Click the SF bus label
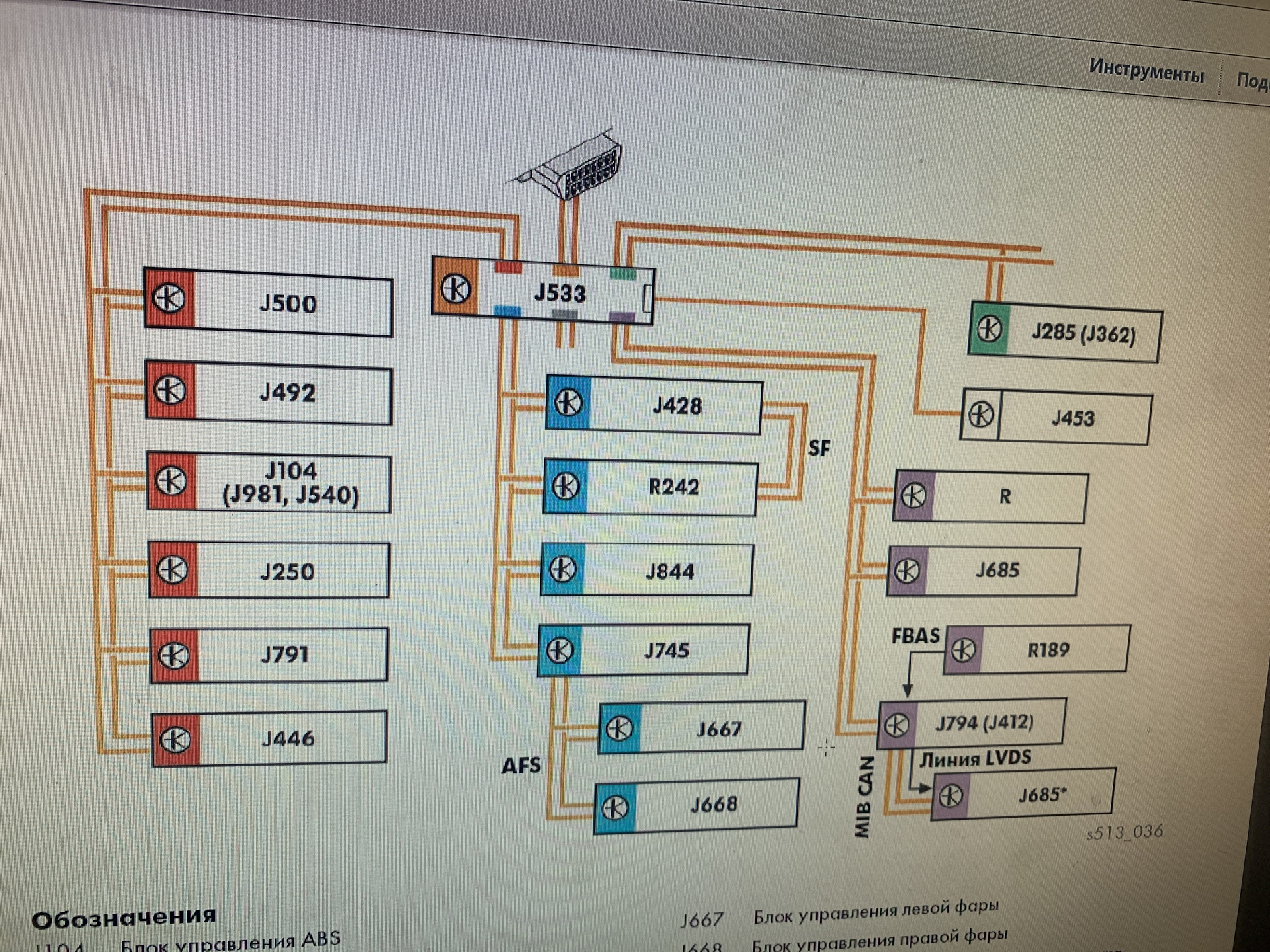Image resolution: width=1270 pixels, height=952 pixels. point(819,448)
